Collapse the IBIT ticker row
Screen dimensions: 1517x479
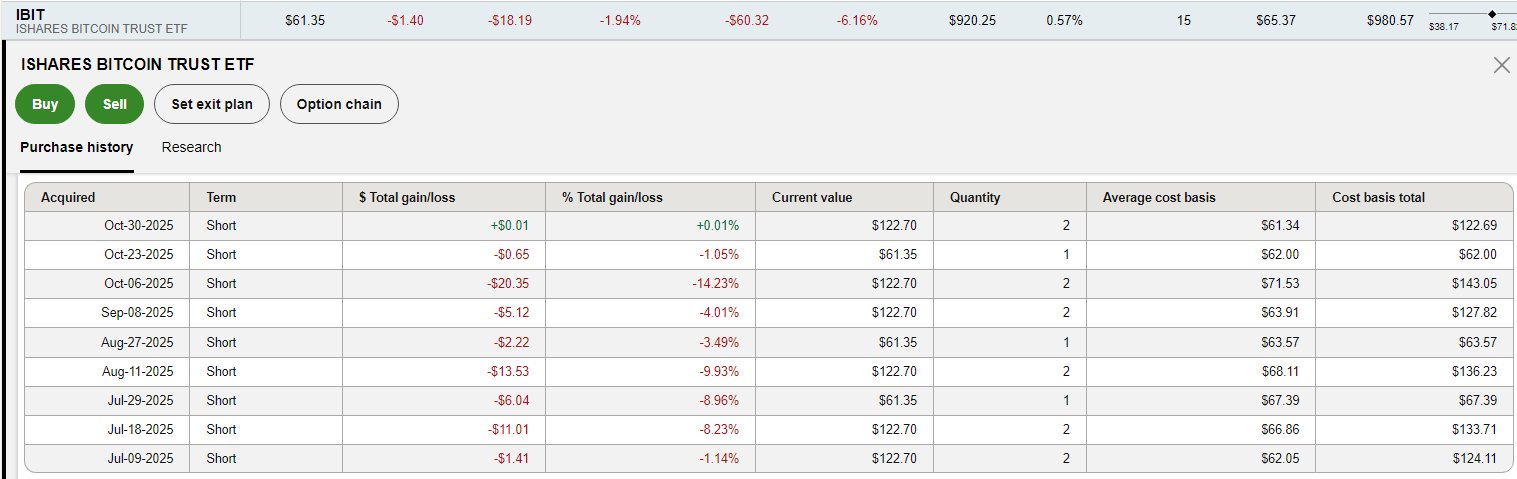[x=30, y=14]
